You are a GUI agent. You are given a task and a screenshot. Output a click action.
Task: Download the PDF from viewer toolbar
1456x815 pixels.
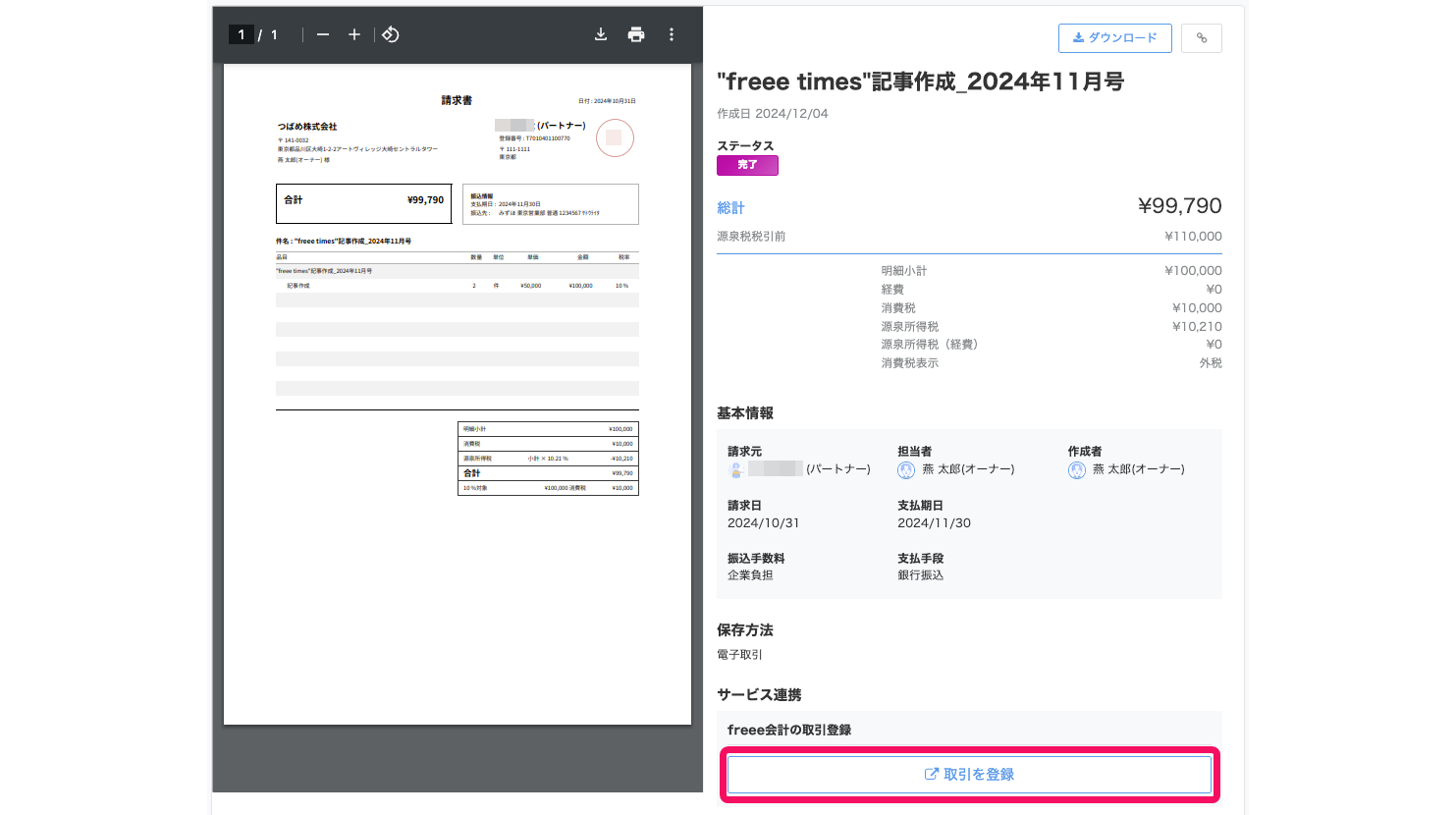(601, 34)
